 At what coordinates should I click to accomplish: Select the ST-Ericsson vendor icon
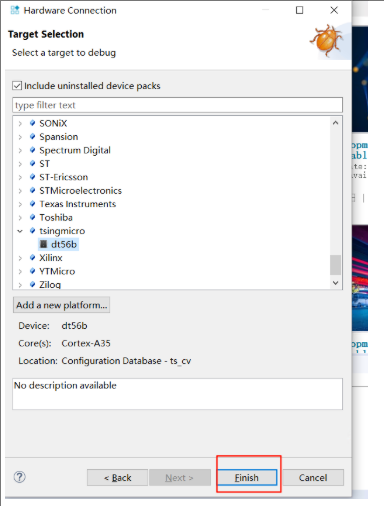pos(32,177)
